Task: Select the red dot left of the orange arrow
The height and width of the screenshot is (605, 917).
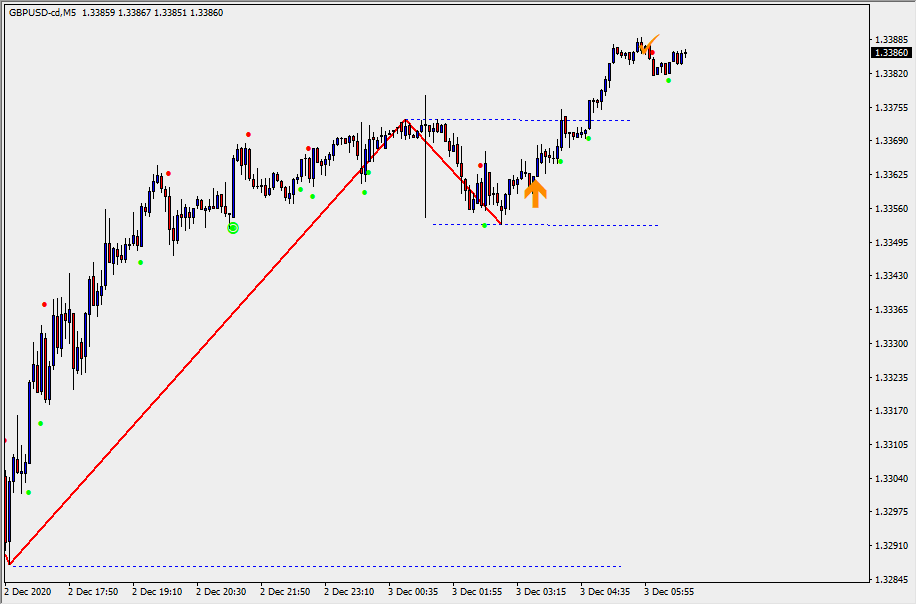Action: (x=481, y=165)
